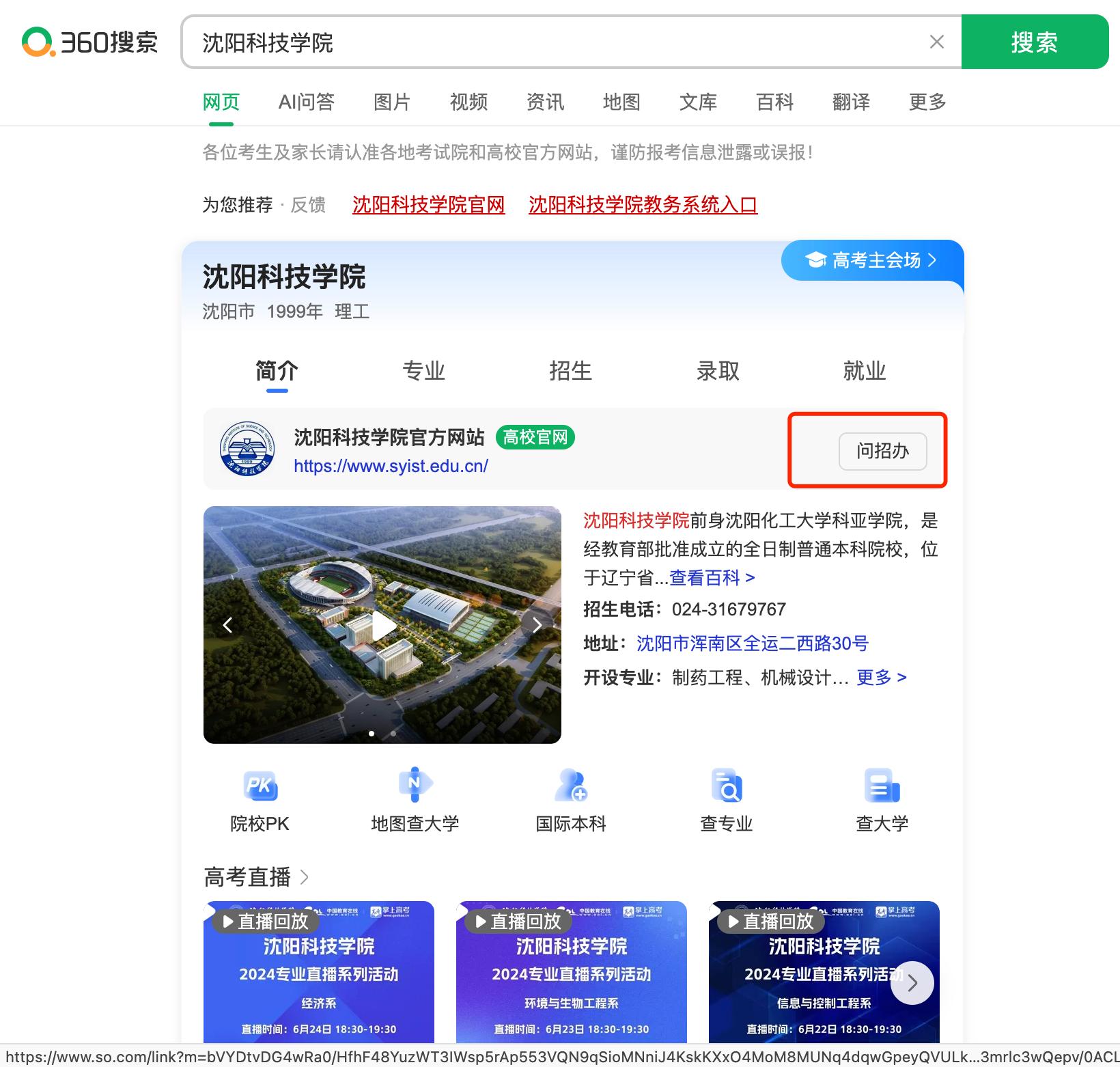Switch to the 招生 card tab
The width and height of the screenshot is (1120, 1067).
tap(570, 371)
